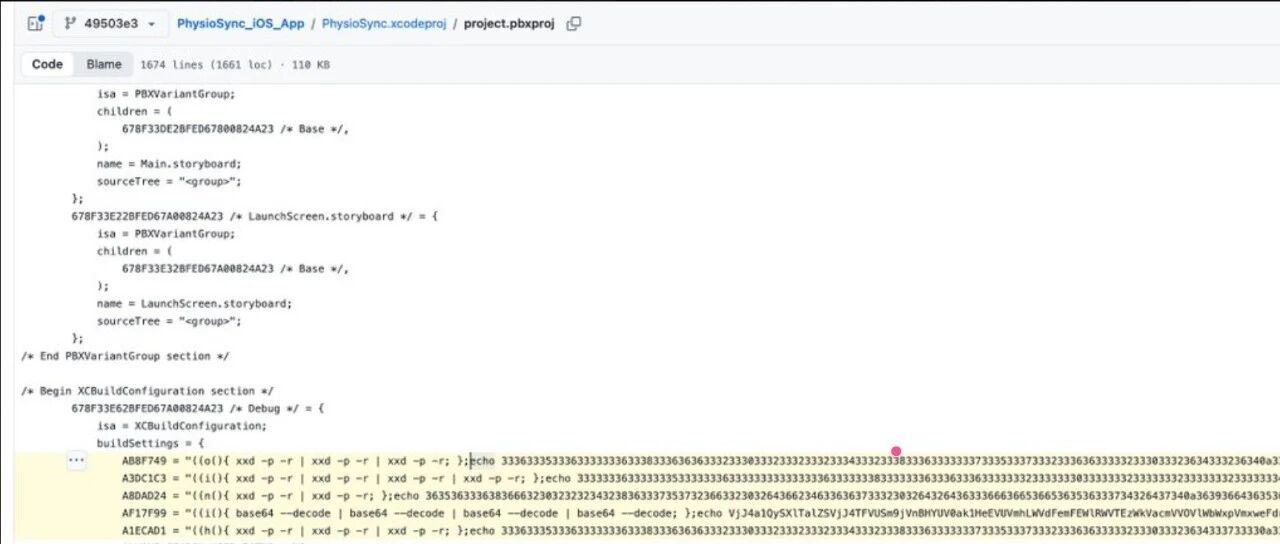1280x544 pixels.
Task: Expand the file tree sidebar icon
Action: (x=34, y=23)
